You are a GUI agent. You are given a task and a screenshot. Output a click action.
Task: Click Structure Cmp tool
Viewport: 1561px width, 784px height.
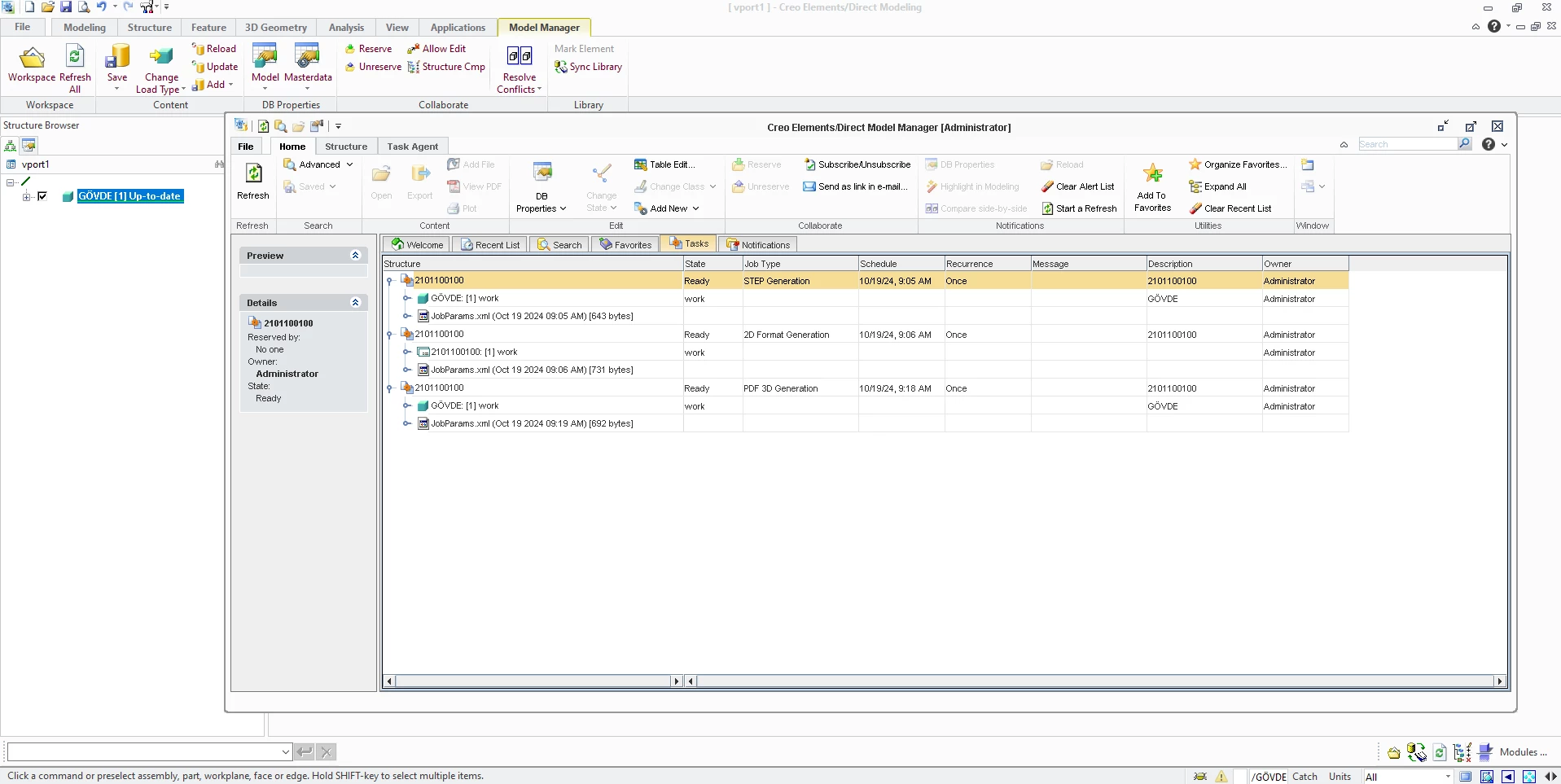click(446, 67)
